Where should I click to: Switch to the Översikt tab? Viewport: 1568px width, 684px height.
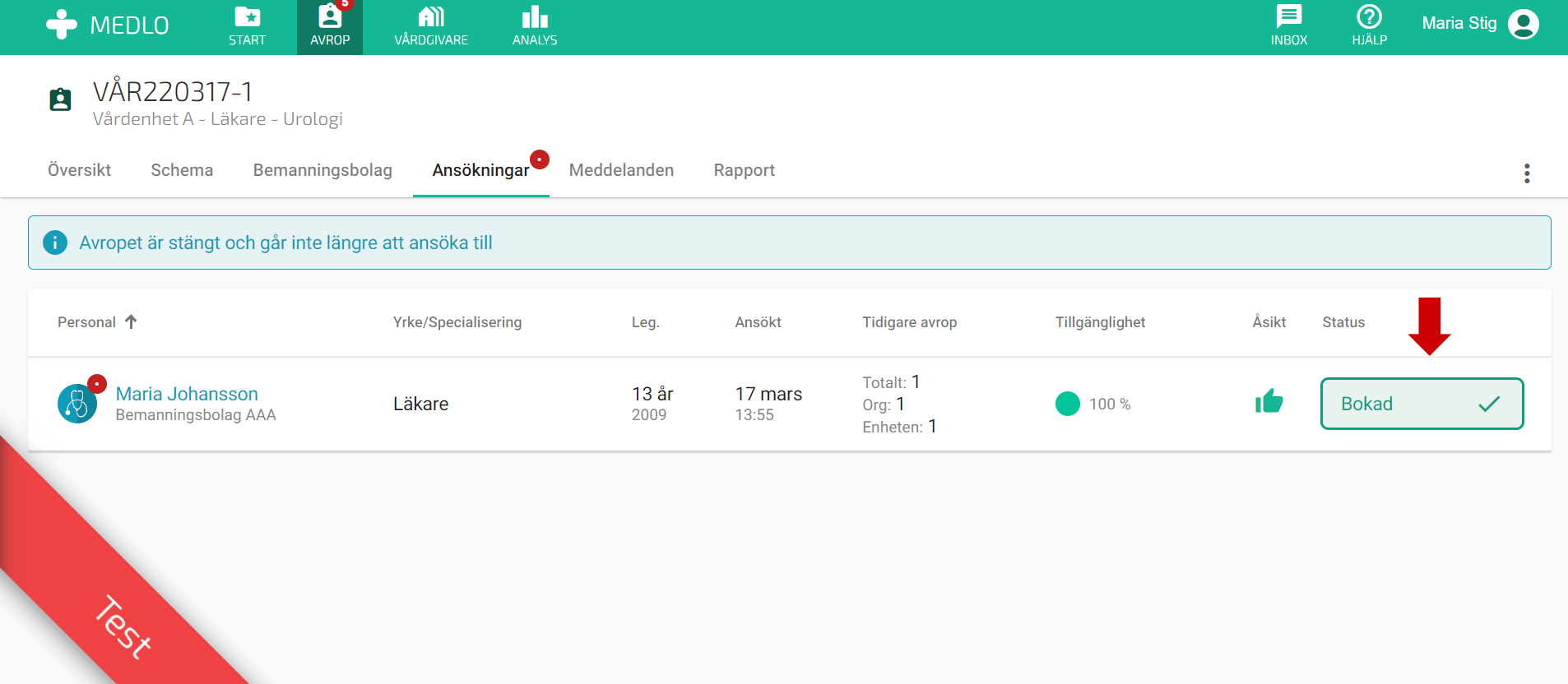pos(79,170)
